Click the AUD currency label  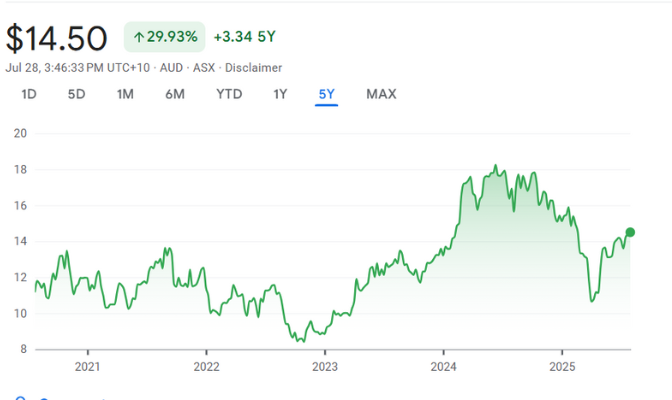click(x=171, y=68)
